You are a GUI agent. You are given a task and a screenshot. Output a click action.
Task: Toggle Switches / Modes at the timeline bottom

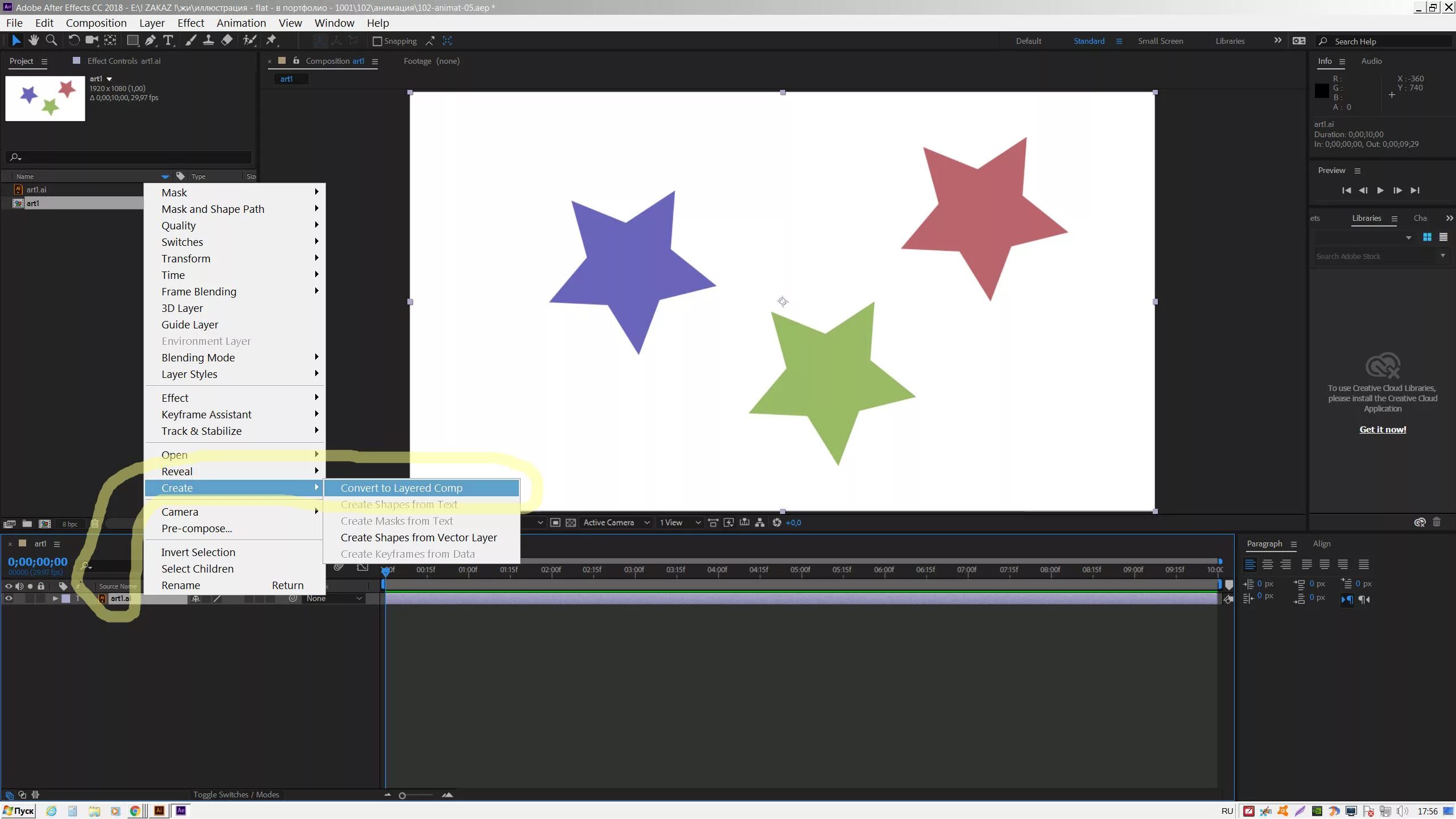pos(236,795)
